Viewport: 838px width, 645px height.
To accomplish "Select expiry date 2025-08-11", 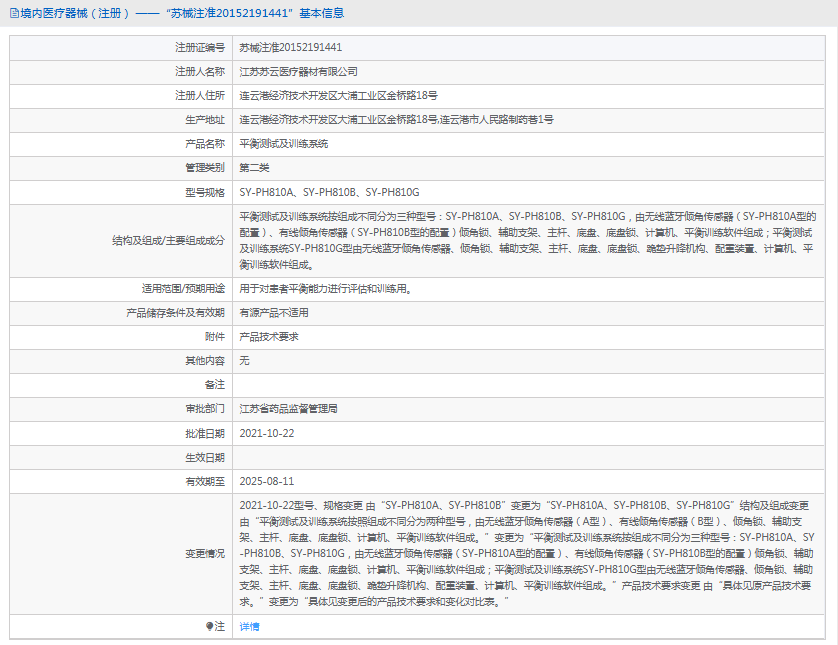I will pyautogui.click(x=267, y=481).
